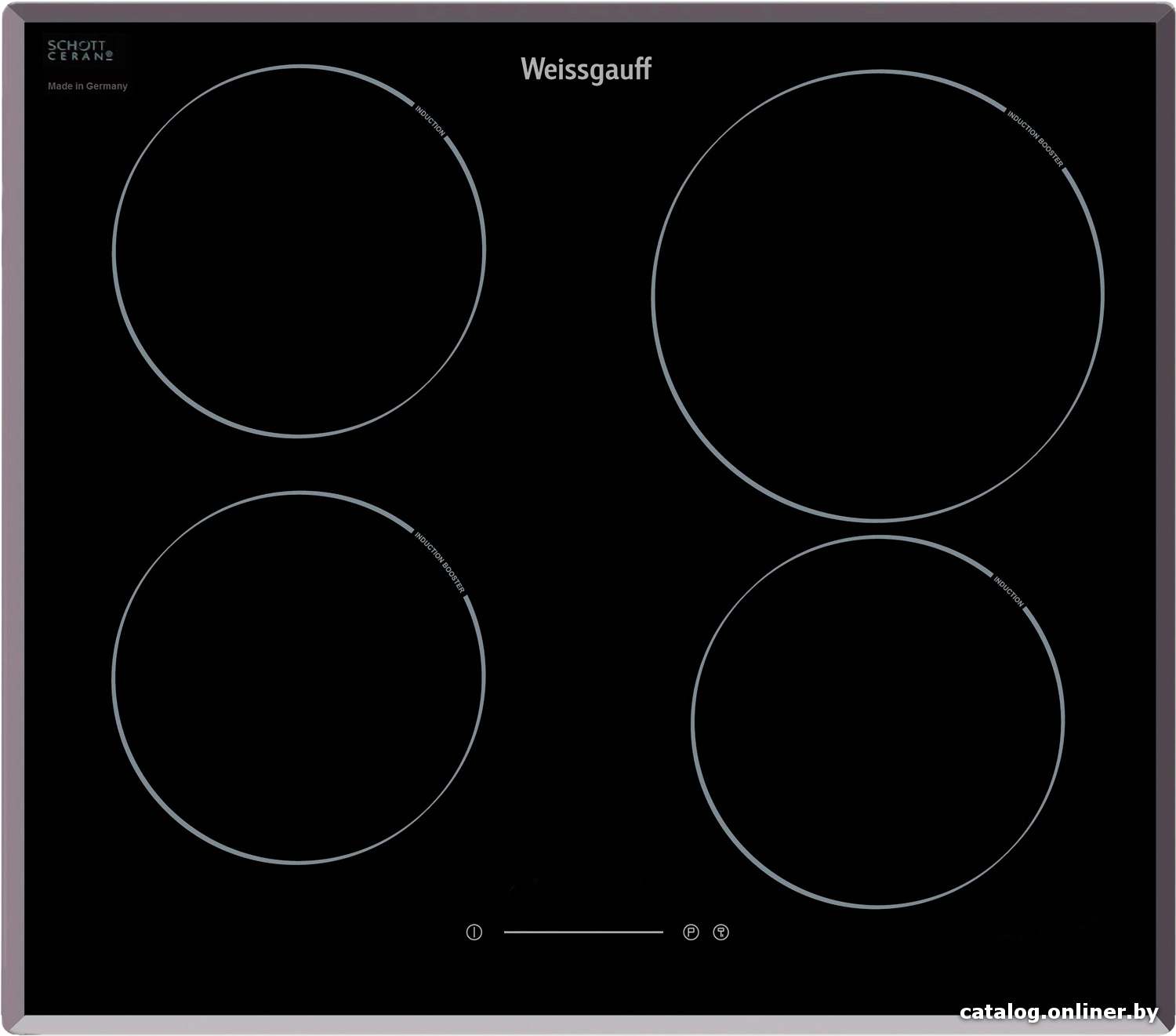Viewport: 1176px width, 1036px height.
Task: Tap the key child-lock icon
Action: 721,932
